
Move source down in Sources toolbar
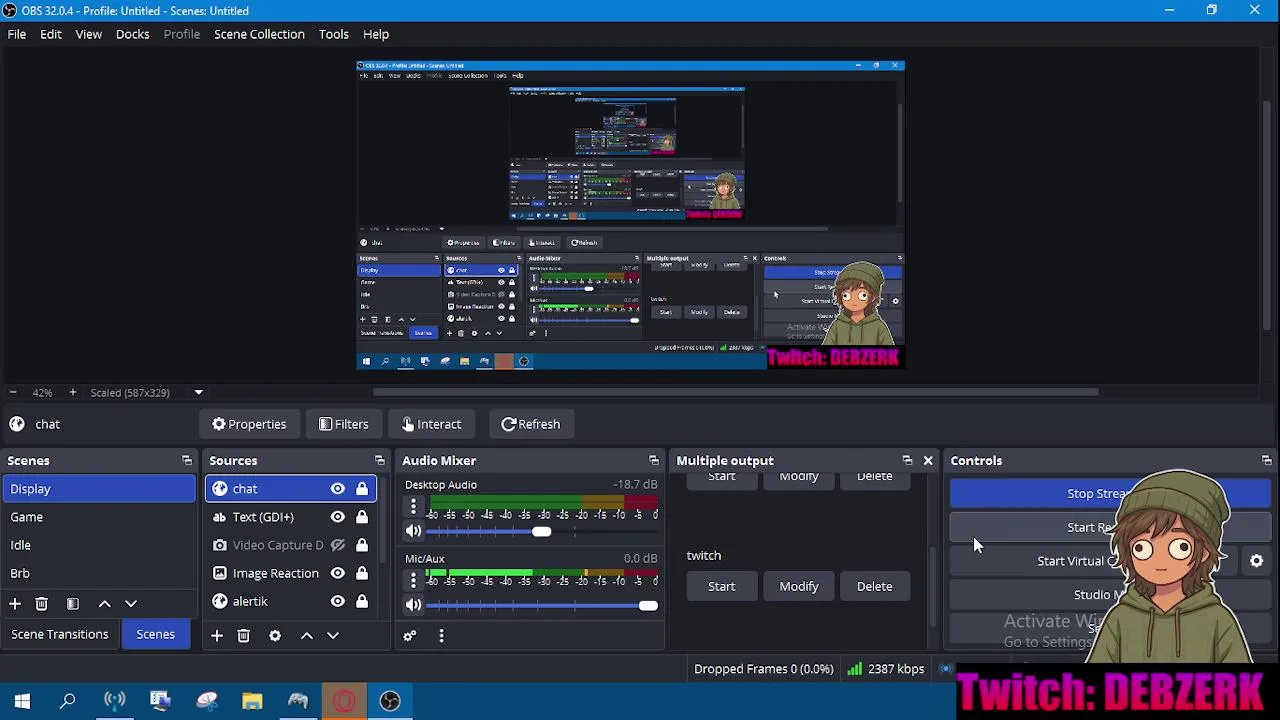[x=333, y=636]
